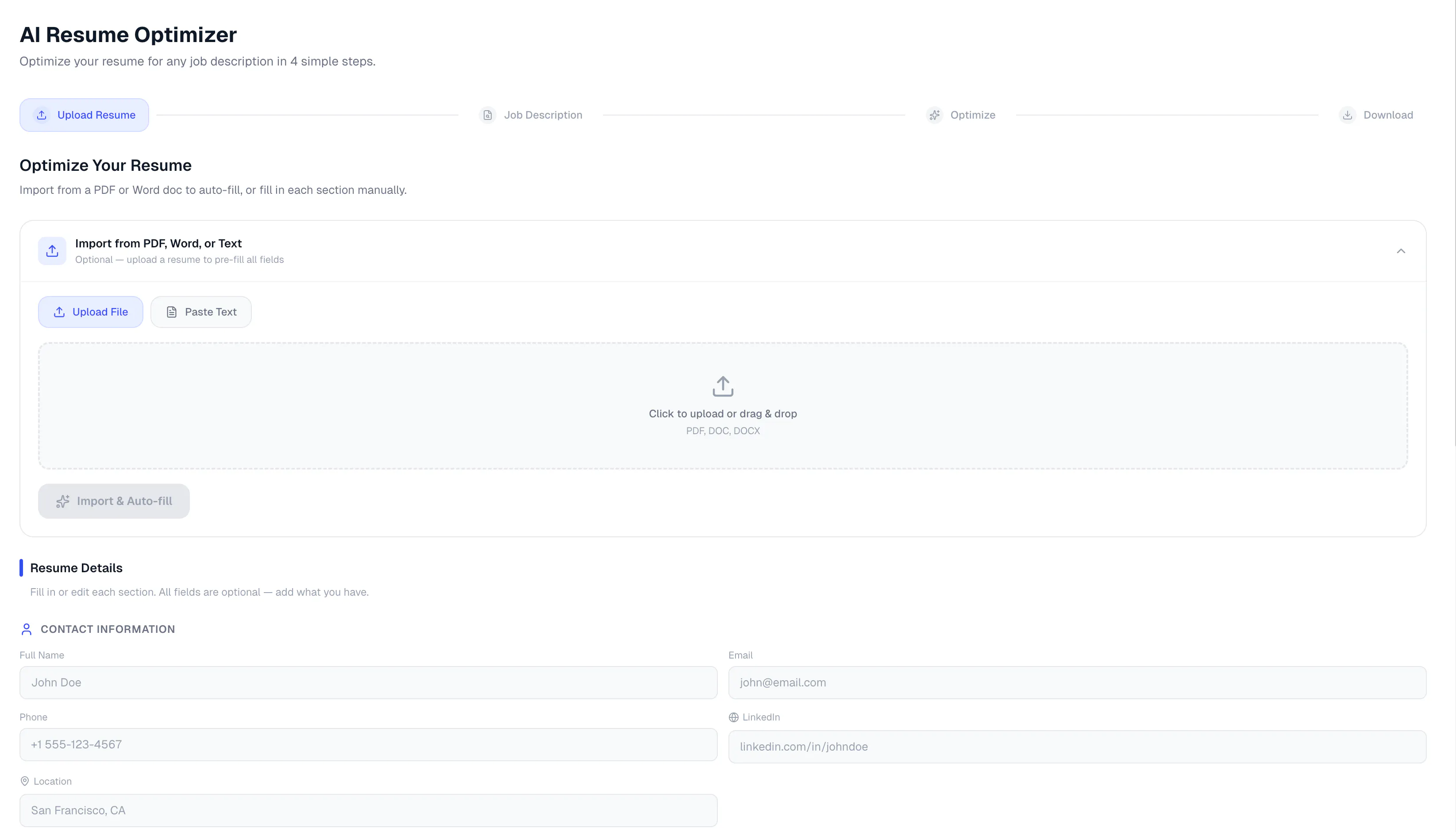Focus the Phone number field

pos(369,744)
